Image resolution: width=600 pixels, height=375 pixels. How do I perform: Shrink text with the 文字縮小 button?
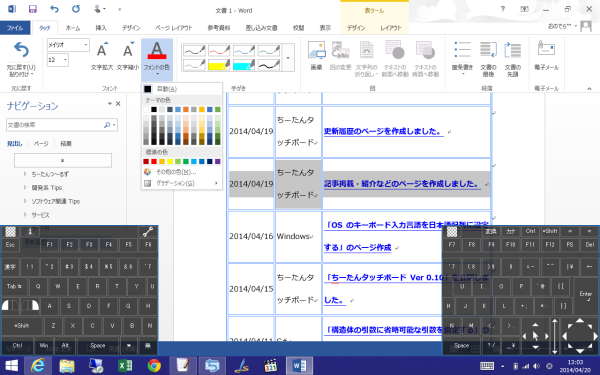pos(128,56)
